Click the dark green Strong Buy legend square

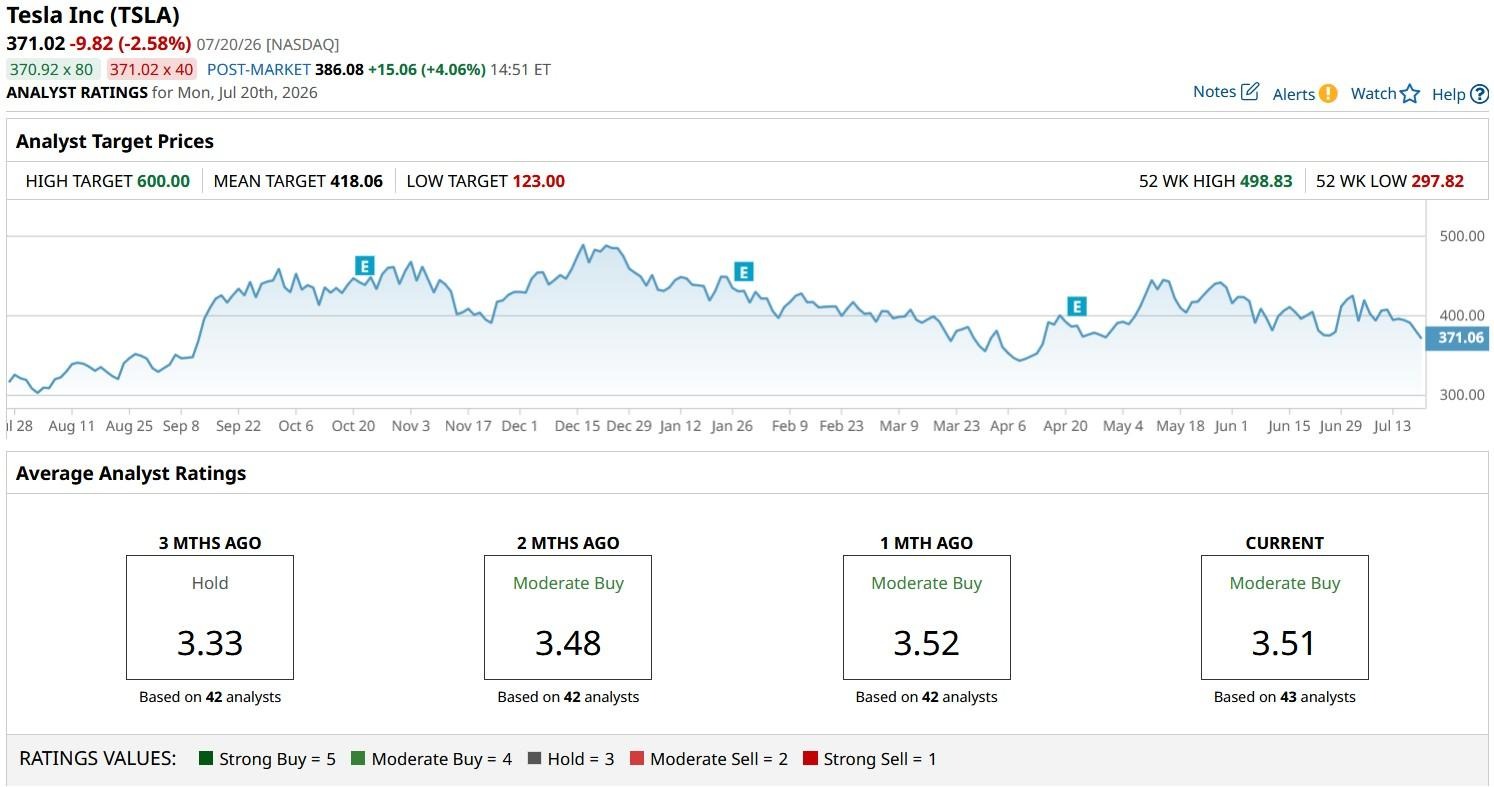[206, 759]
